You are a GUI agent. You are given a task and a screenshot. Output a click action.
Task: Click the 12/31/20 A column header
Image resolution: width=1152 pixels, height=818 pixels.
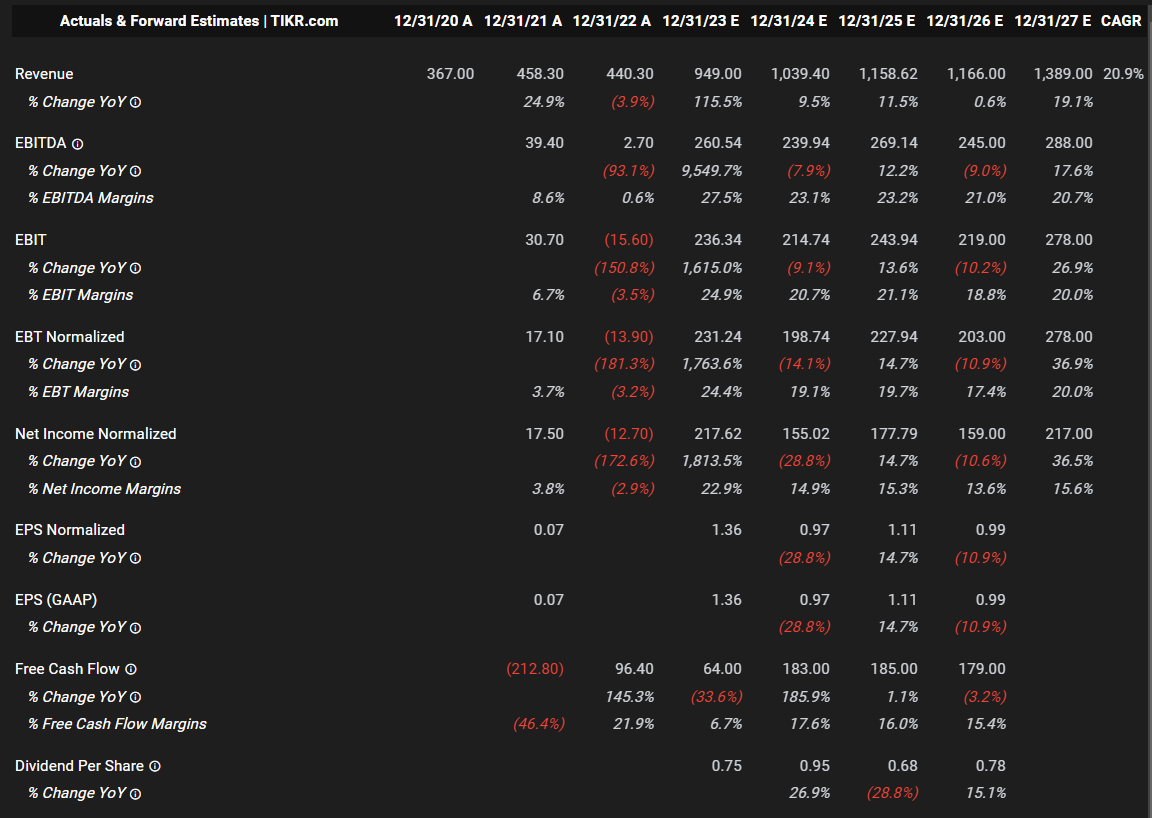click(x=433, y=20)
